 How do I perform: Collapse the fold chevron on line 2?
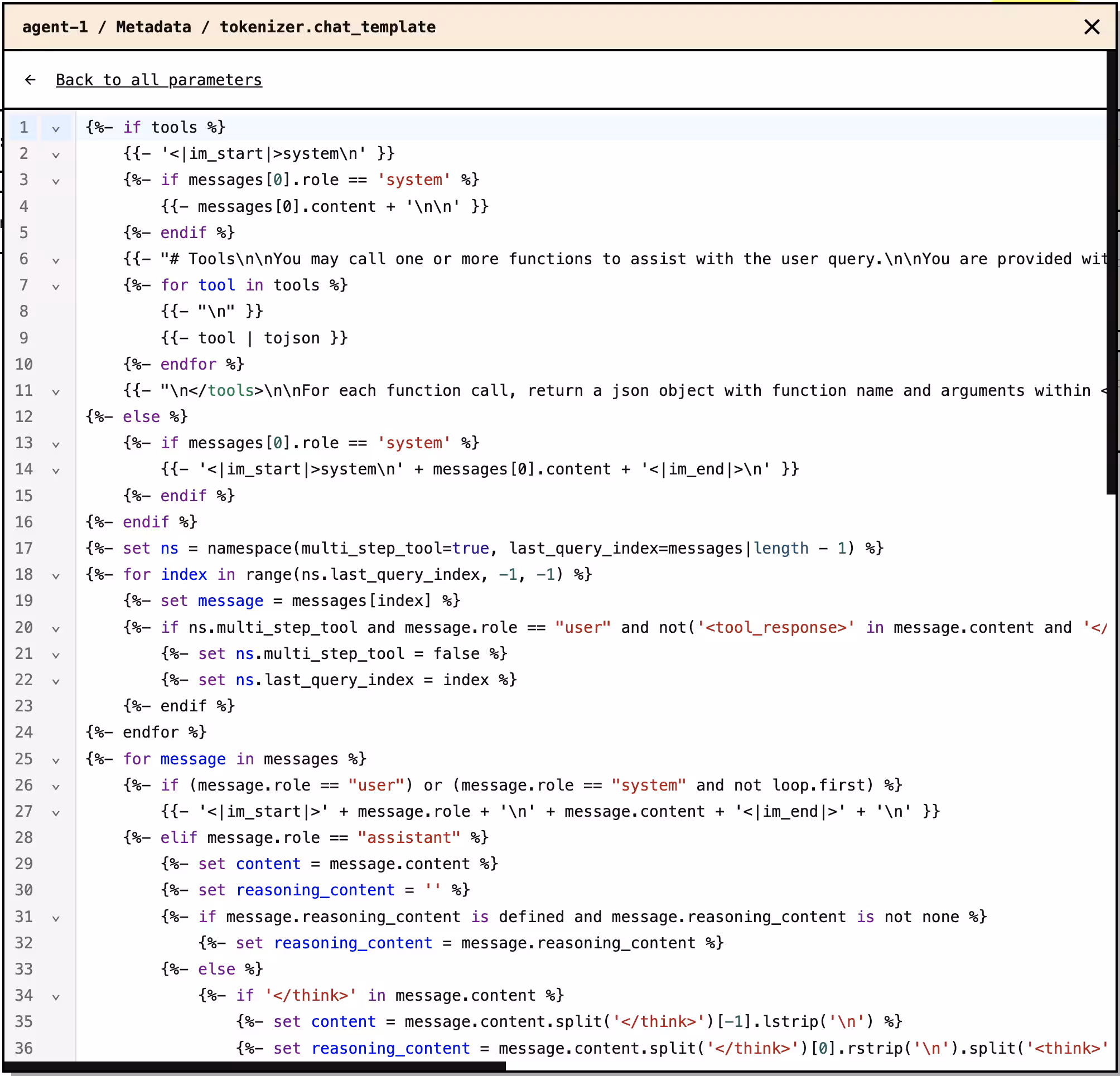click(55, 156)
